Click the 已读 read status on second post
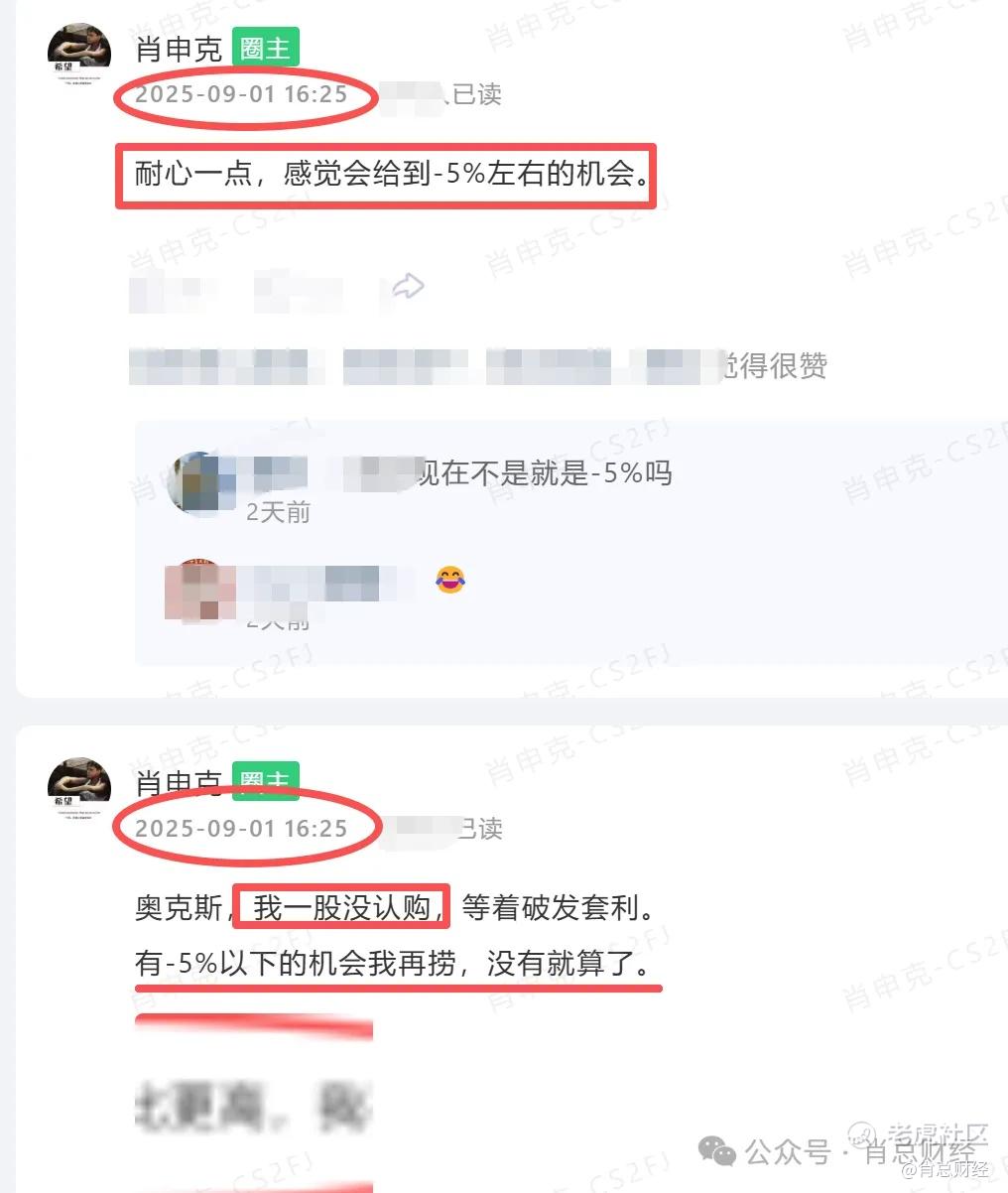This screenshot has width=1008, height=1193. pyautogui.click(x=479, y=829)
